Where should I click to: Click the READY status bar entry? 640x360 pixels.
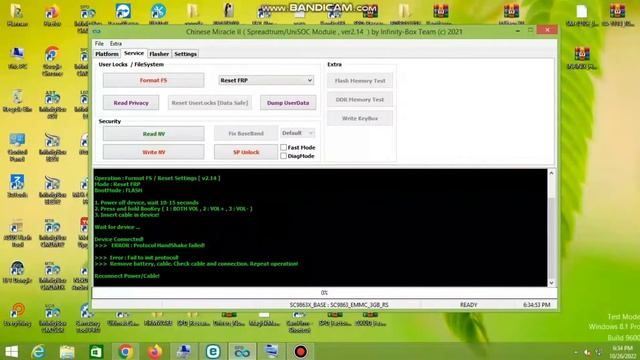[x=469, y=305]
